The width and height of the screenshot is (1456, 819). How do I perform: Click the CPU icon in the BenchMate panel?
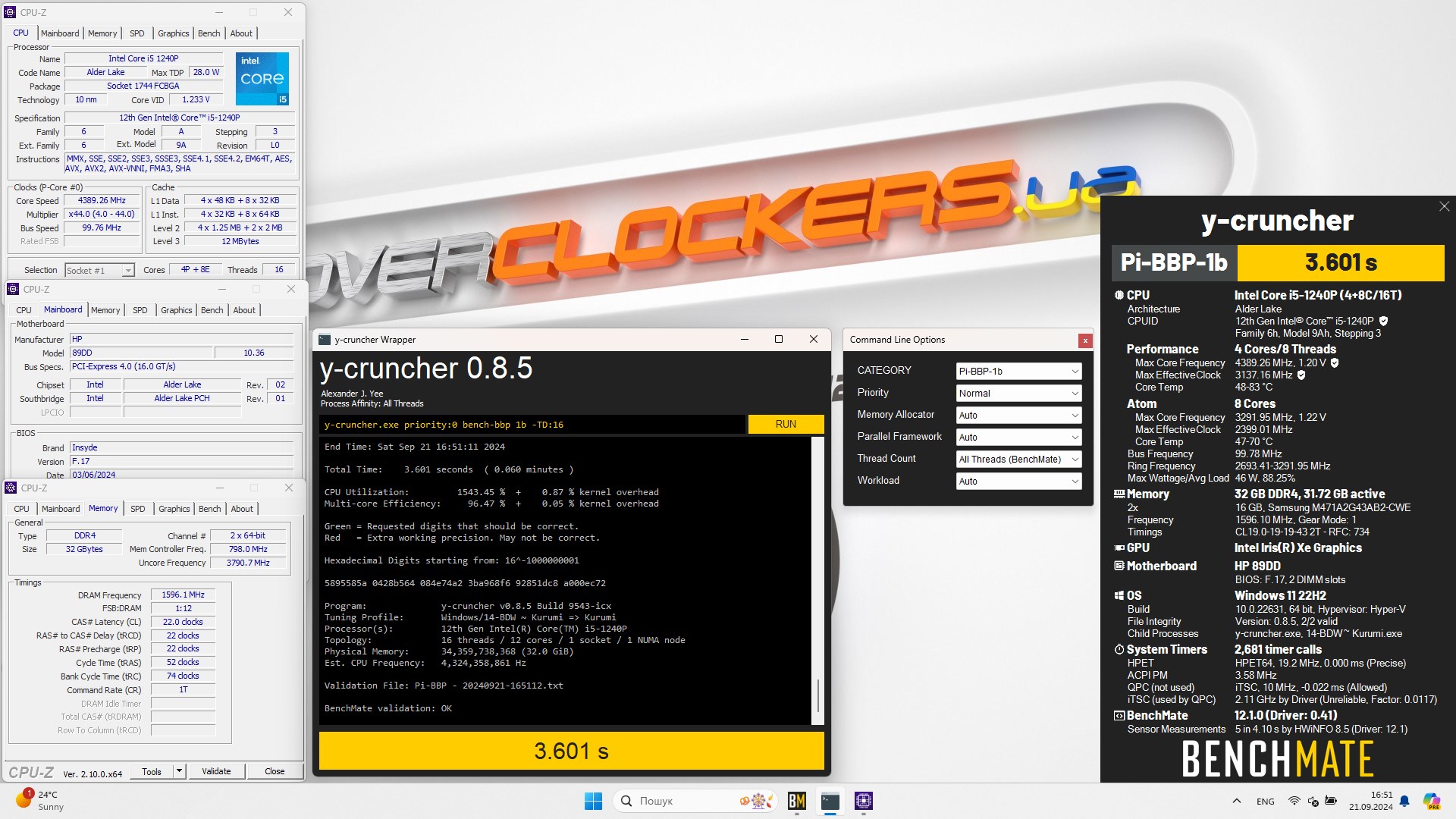coord(1119,295)
